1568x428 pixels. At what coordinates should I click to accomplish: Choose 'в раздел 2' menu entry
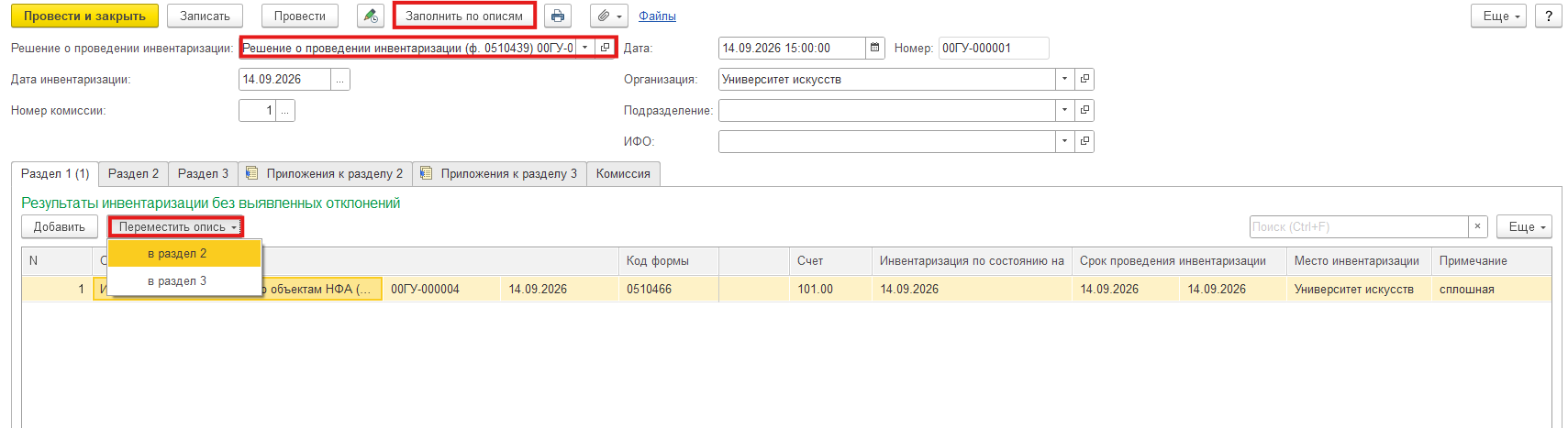pyautogui.click(x=184, y=253)
